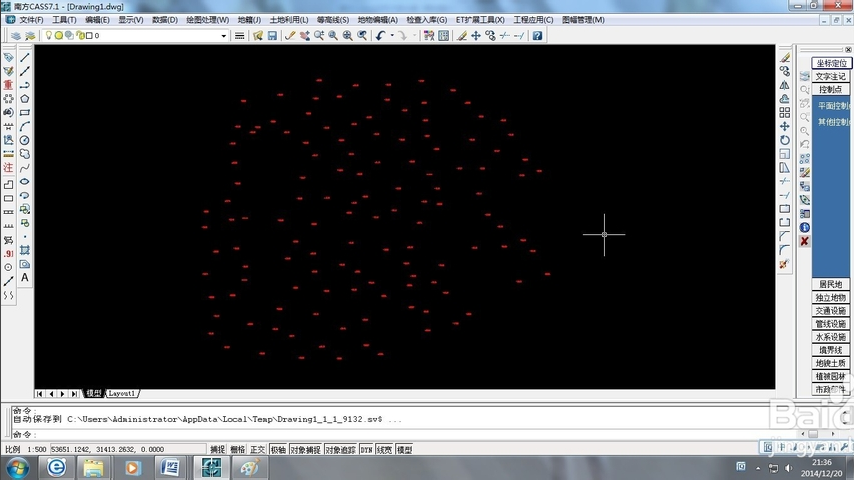This screenshot has width=854, height=480.
Task: Toggle 栅格 grid display
Action: [x=237, y=449]
